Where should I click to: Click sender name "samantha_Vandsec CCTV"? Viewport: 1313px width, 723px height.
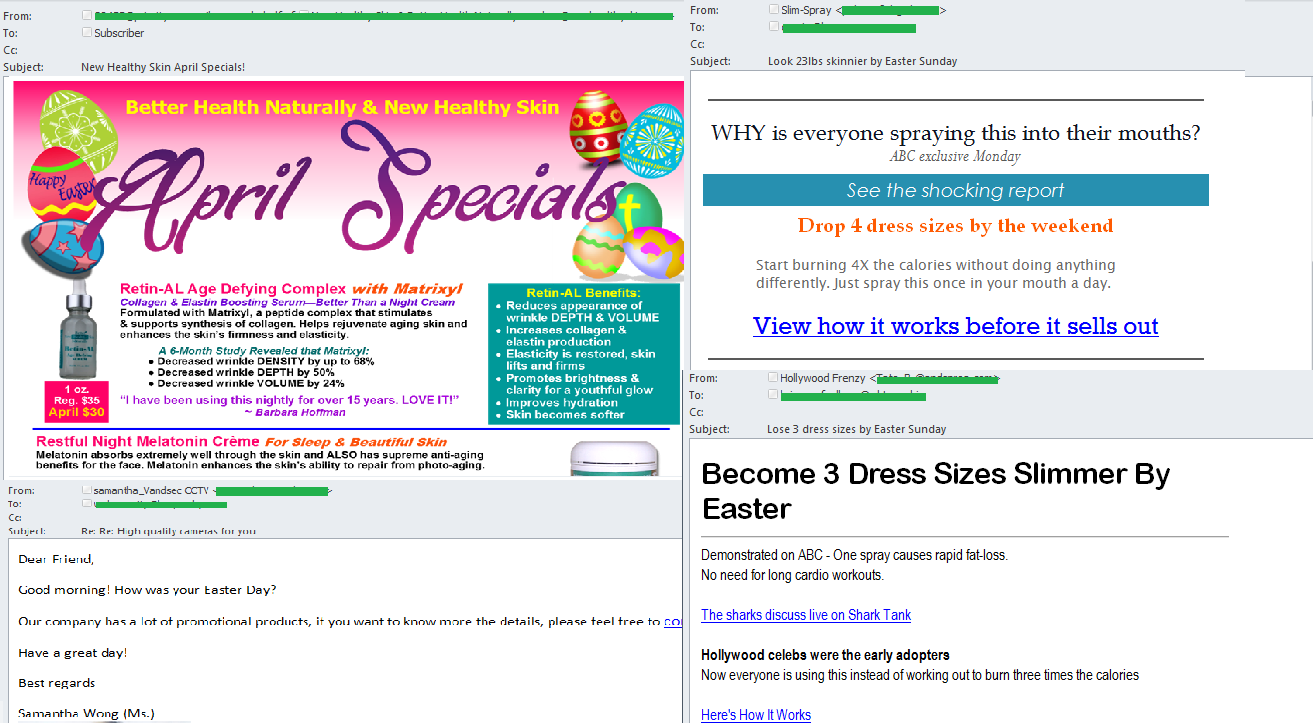[x=152, y=491]
